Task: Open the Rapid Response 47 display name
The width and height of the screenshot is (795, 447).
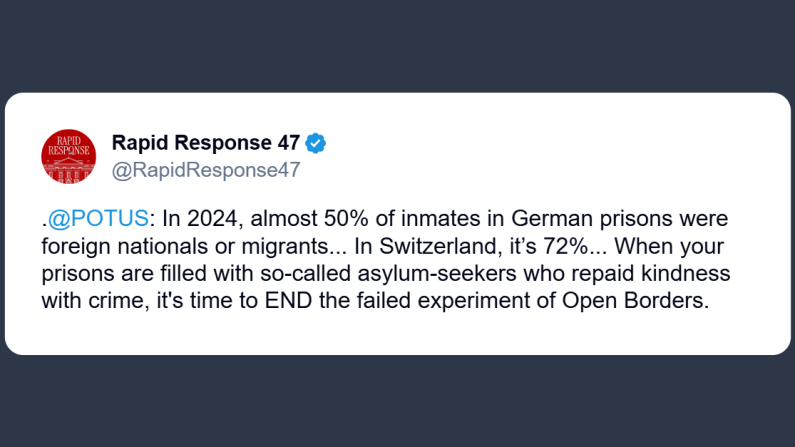Action: click(x=206, y=143)
